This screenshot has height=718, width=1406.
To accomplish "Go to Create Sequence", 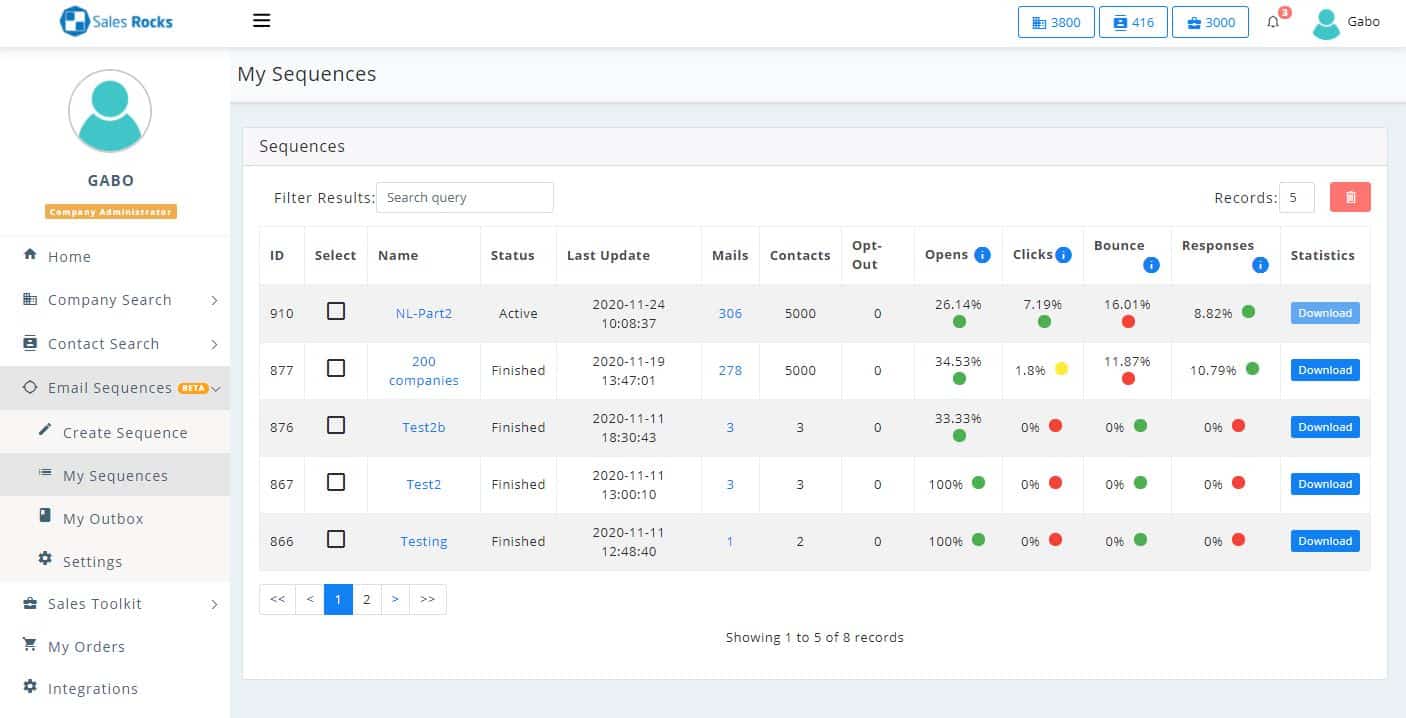I will tap(124, 433).
